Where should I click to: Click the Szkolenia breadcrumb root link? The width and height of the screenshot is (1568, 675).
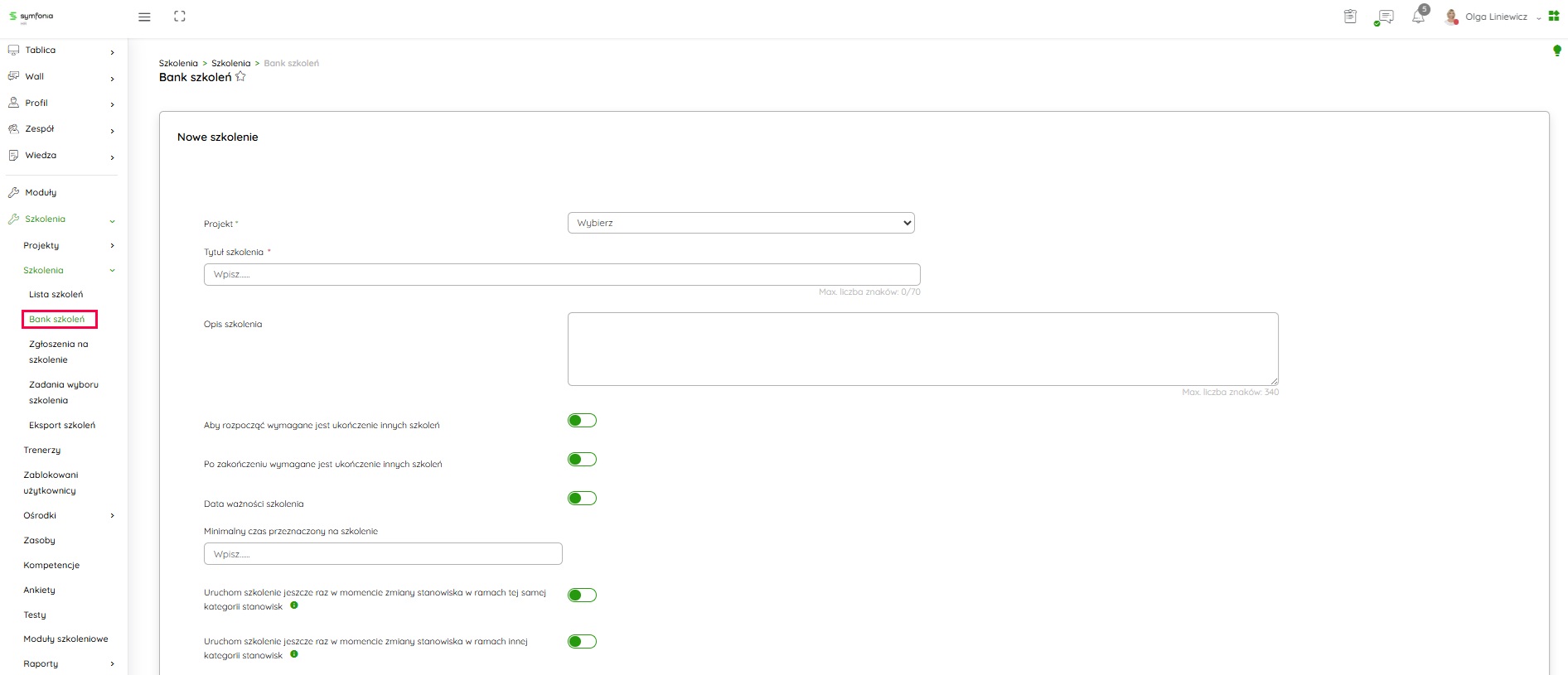(178, 63)
